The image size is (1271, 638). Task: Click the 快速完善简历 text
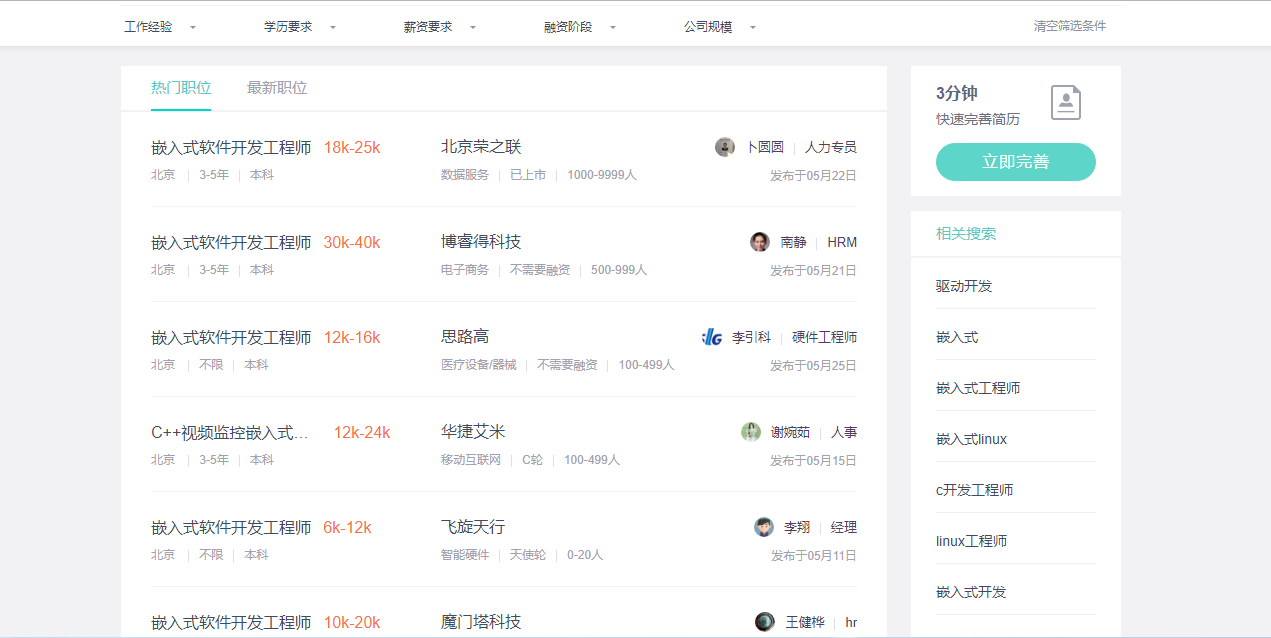pos(978,119)
